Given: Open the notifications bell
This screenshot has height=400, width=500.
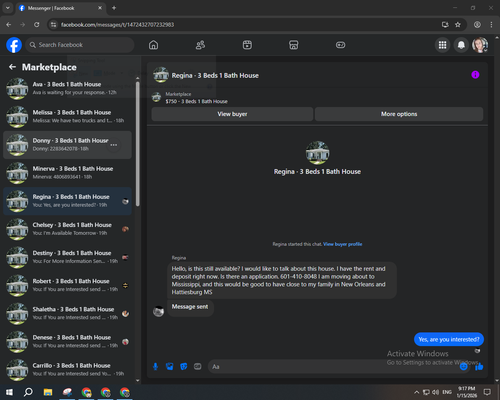Looking at the screenshot, I should [461, 45].
